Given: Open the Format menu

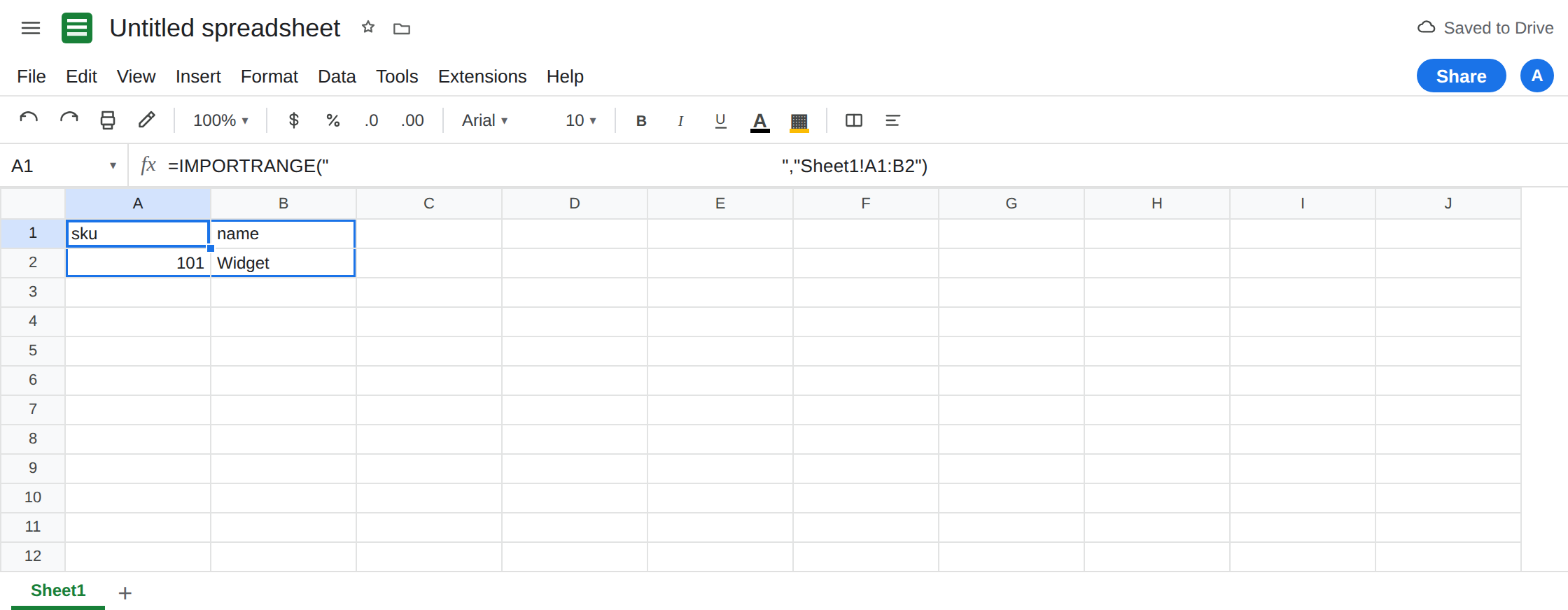Looking at the screenshot, I should (x=269, y=76).
